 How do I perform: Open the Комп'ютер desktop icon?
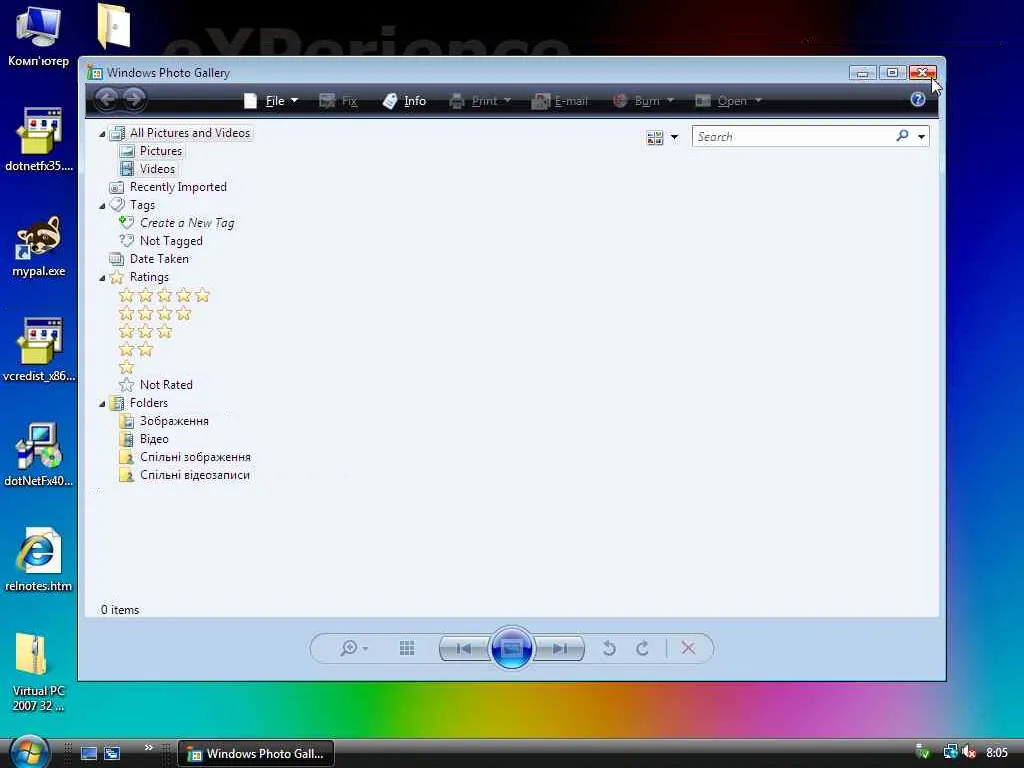pyautogui.click(x=39, y=36)
